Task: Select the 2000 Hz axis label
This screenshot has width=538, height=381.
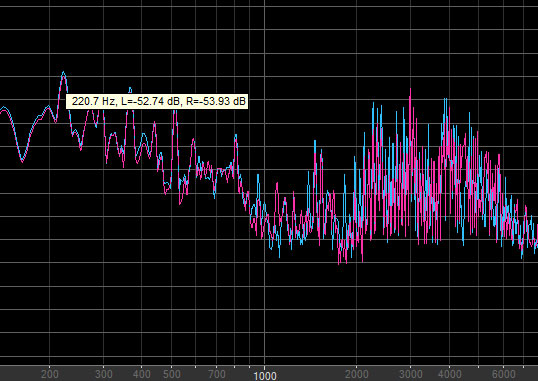Action: coord(356,374)
